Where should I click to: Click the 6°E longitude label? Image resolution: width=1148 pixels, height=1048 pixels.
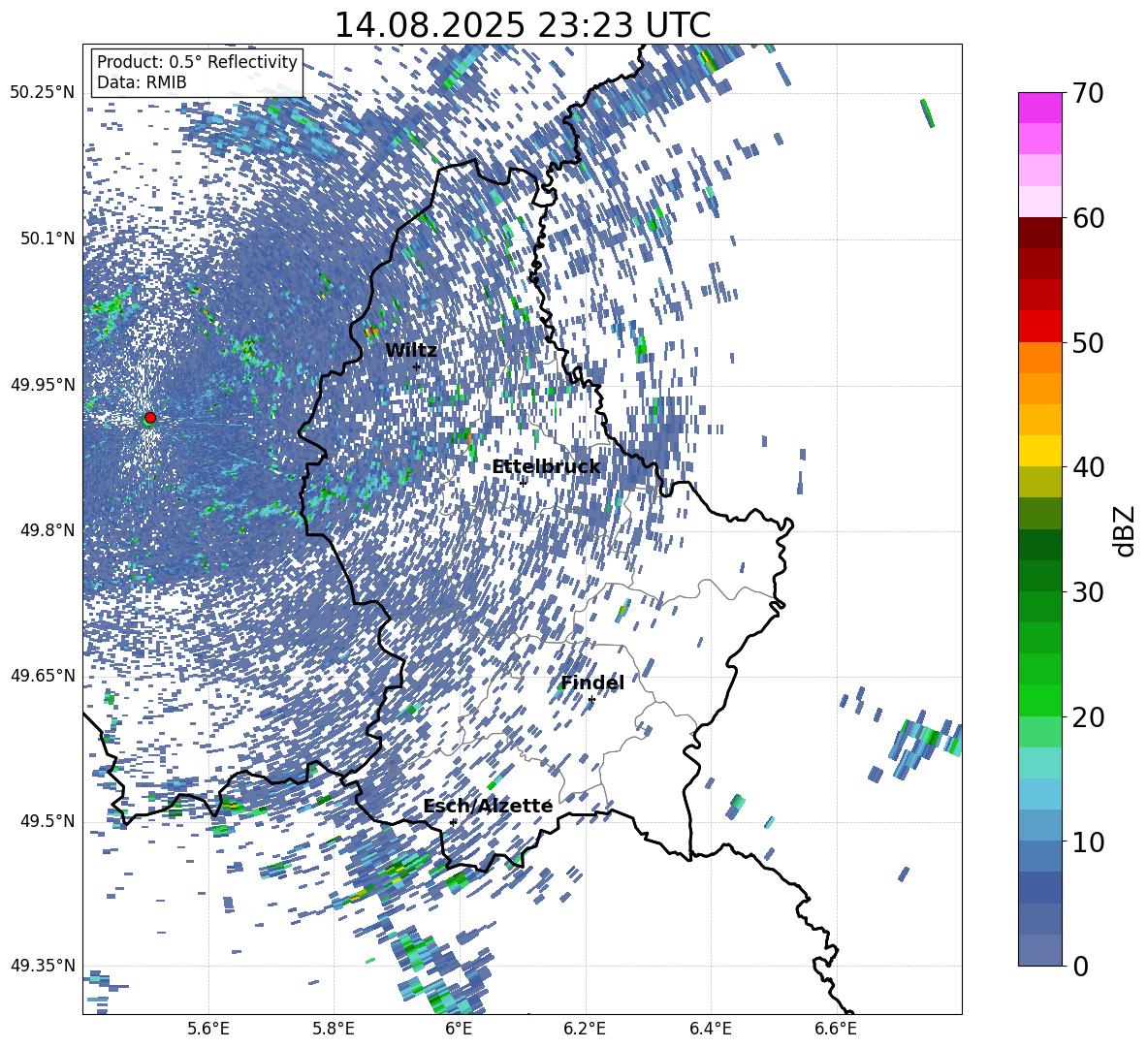pyautogui.click(x=459, y=1029)
